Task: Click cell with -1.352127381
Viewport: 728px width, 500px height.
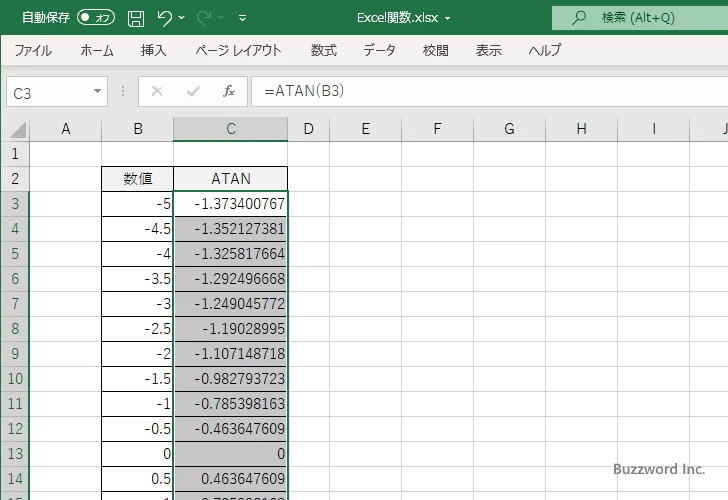Action: point(231,229)
